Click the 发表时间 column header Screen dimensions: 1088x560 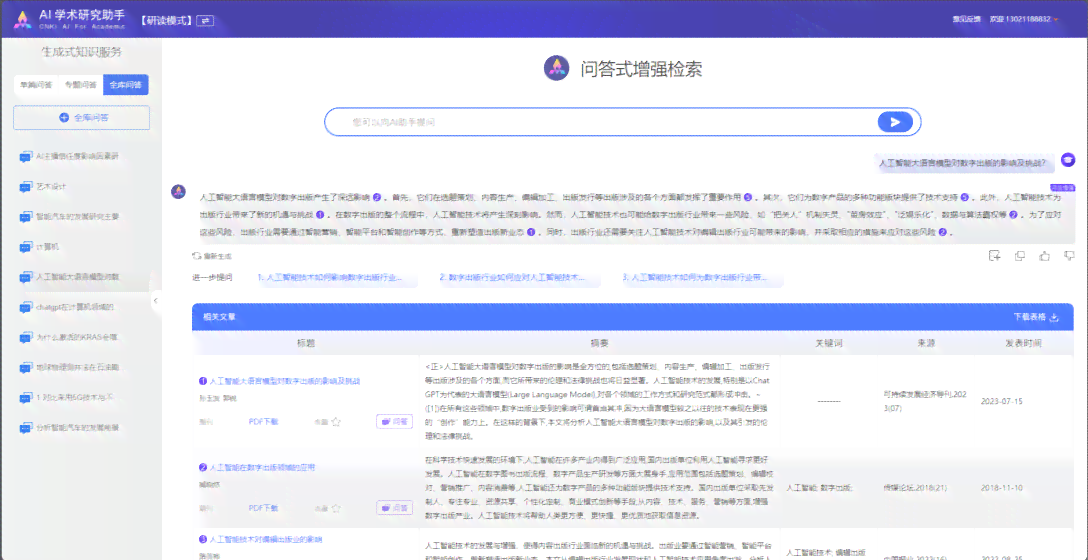(x=1023, y=343)
